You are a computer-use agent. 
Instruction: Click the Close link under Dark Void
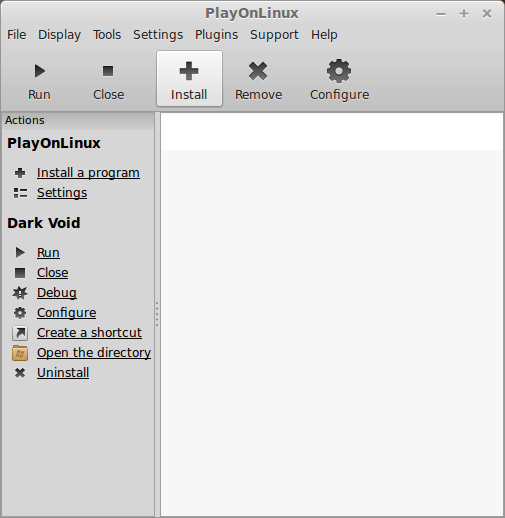tap(53, 273)
